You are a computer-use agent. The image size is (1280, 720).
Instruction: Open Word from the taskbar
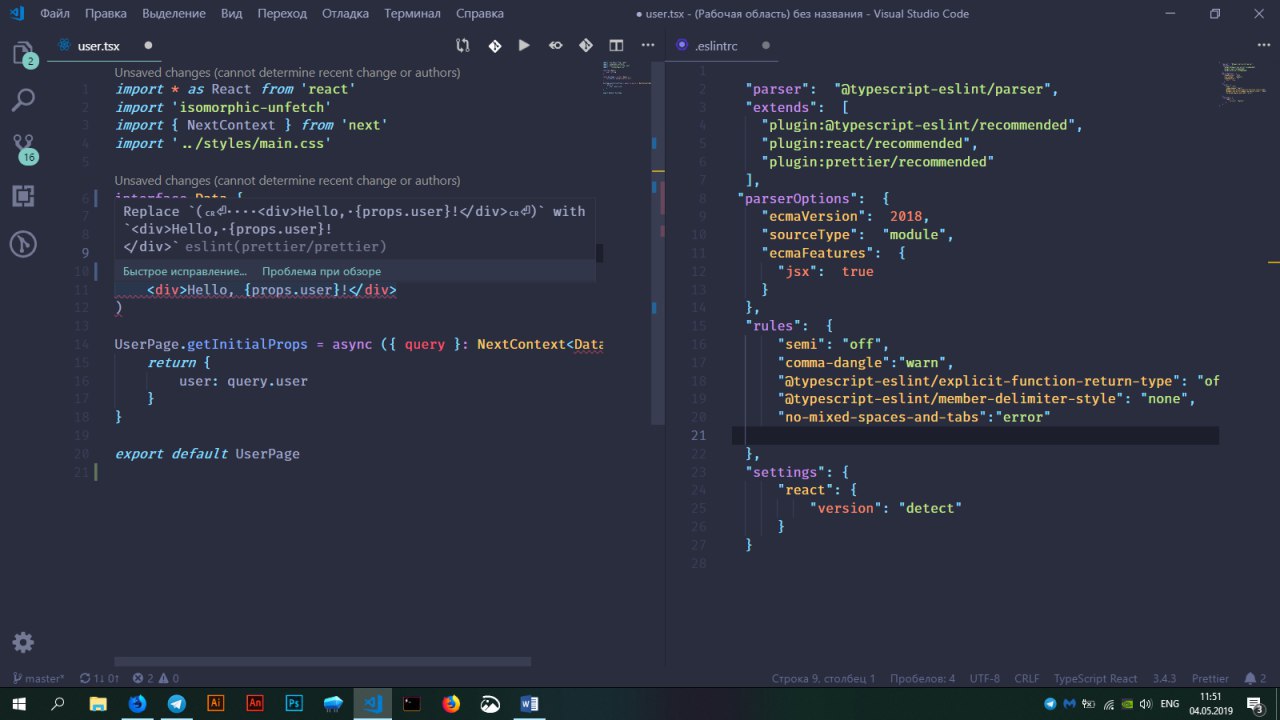pos(529,704)
